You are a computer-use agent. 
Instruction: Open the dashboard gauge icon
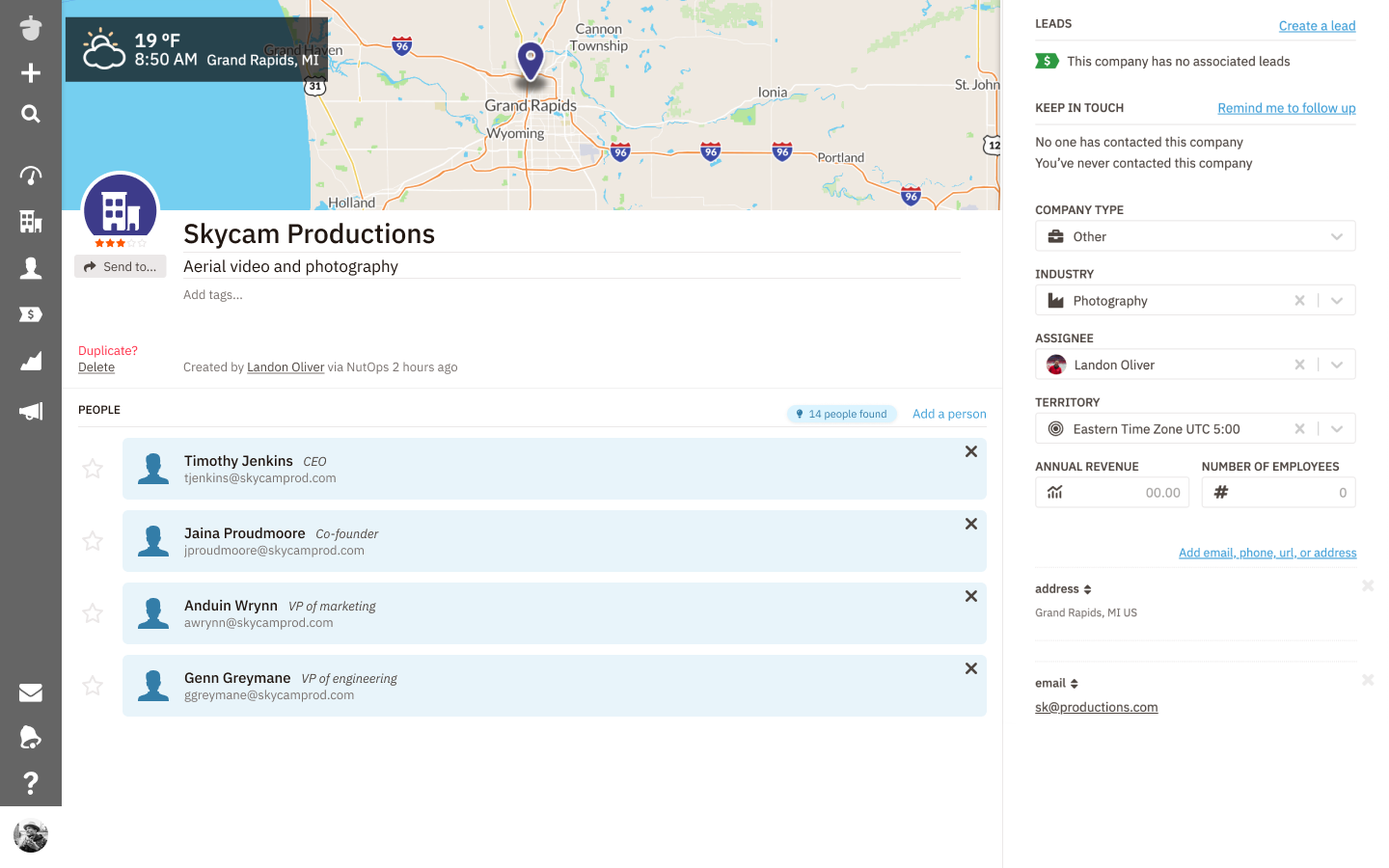[x=31, y=176]
